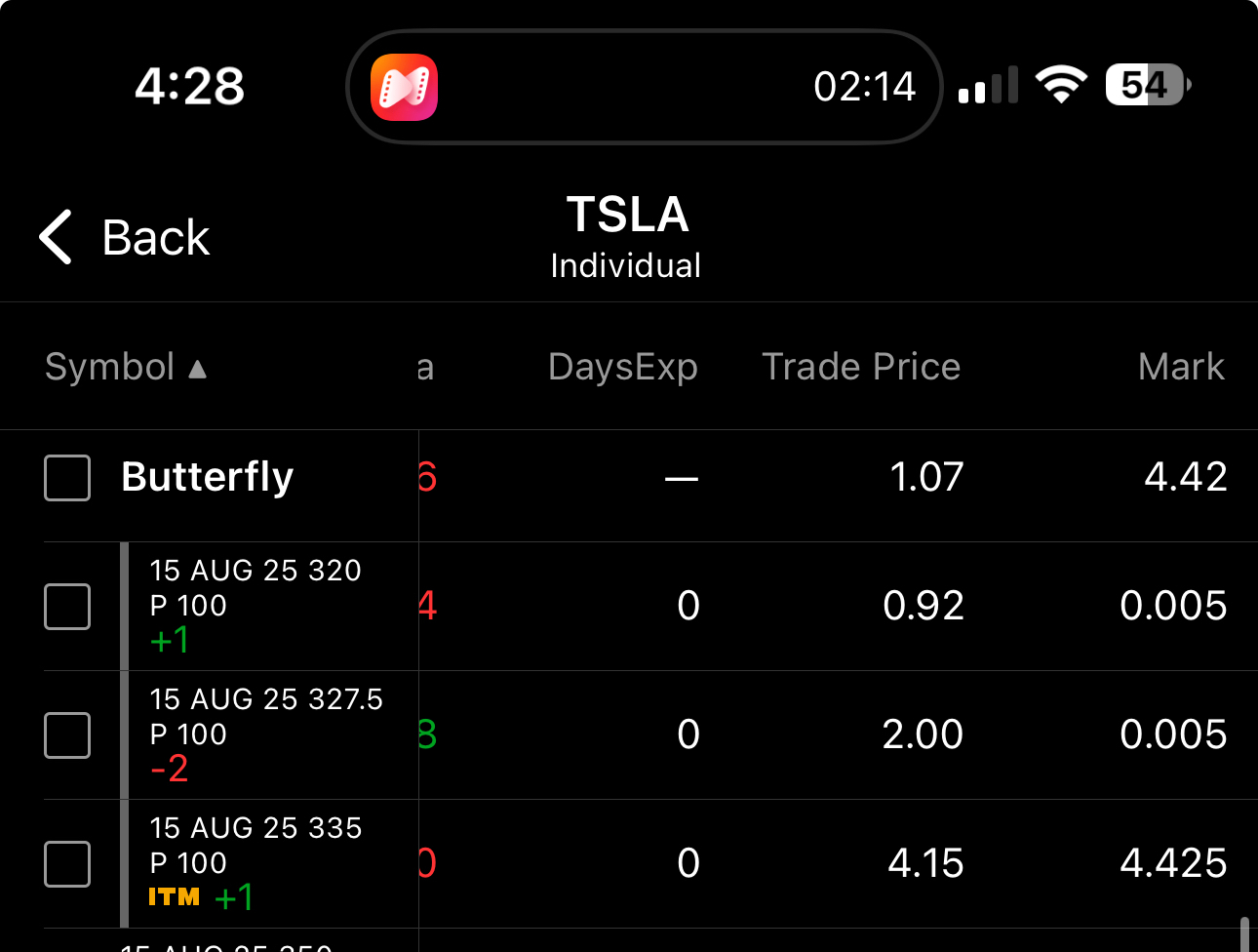1258x952 pixels.
Task: Sort by Trade Price column
Action: (x=860, y=367)
